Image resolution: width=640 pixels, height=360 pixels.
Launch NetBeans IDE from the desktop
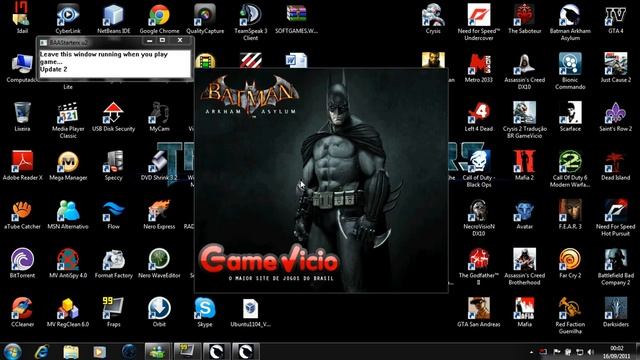click(x=113, y=16)
